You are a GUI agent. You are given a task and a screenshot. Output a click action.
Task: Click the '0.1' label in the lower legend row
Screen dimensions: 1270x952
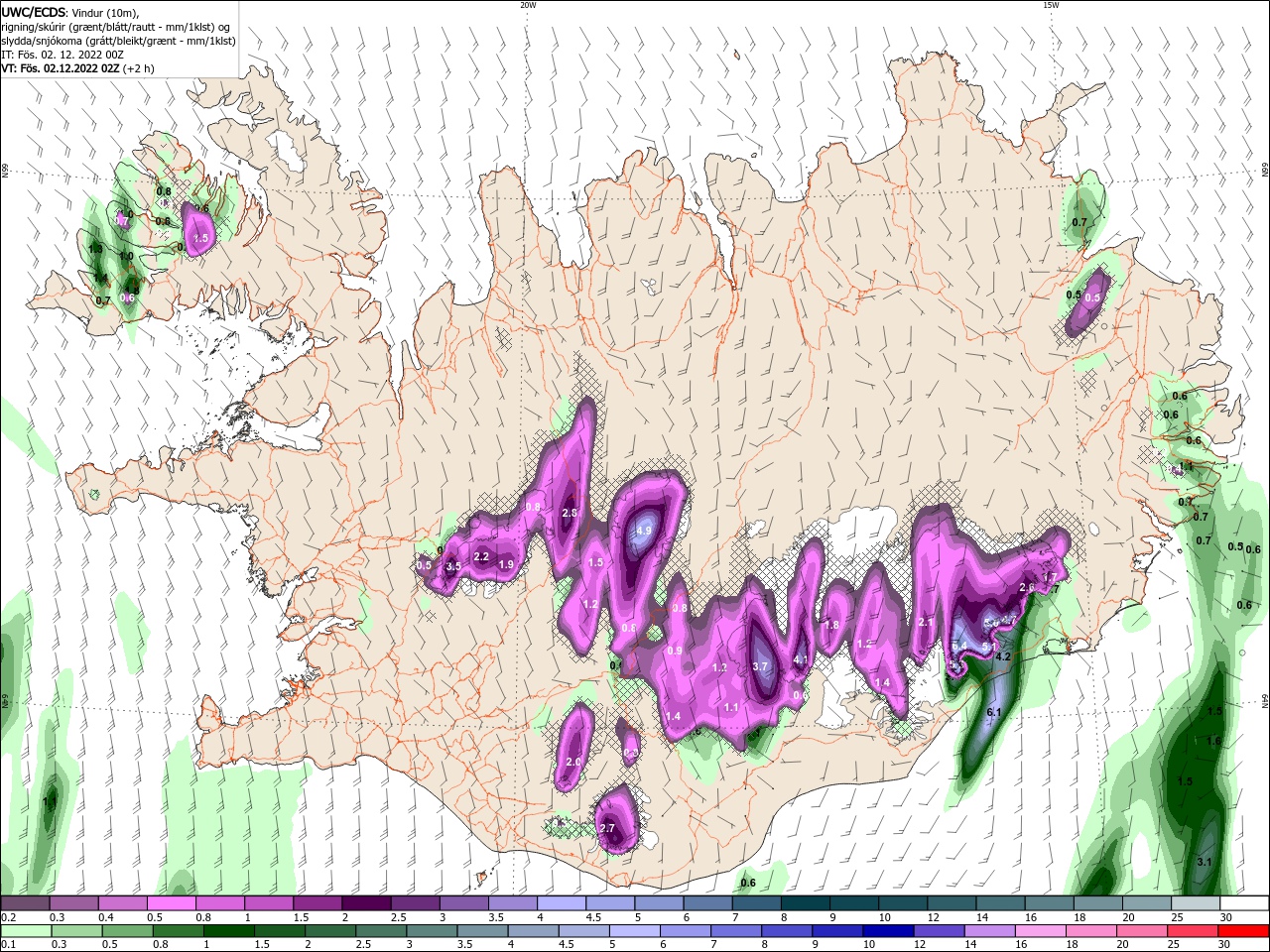tap(8, 944)
